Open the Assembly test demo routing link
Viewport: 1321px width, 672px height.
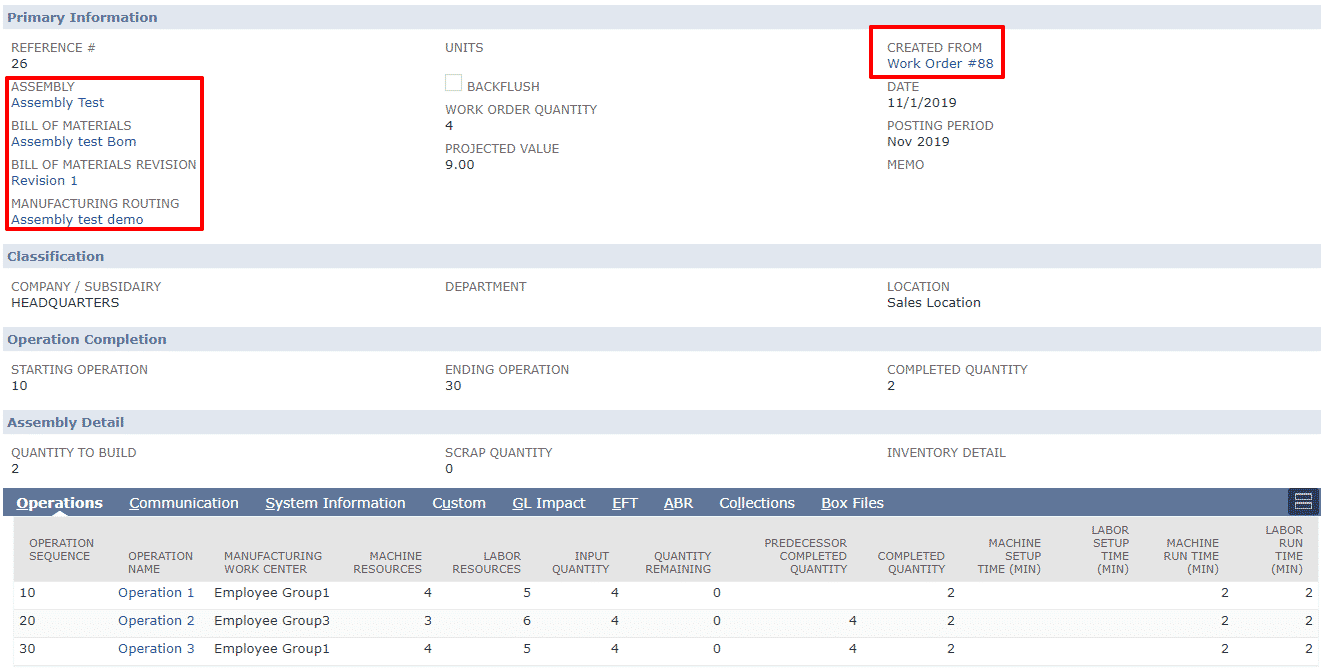coord(77,220)
